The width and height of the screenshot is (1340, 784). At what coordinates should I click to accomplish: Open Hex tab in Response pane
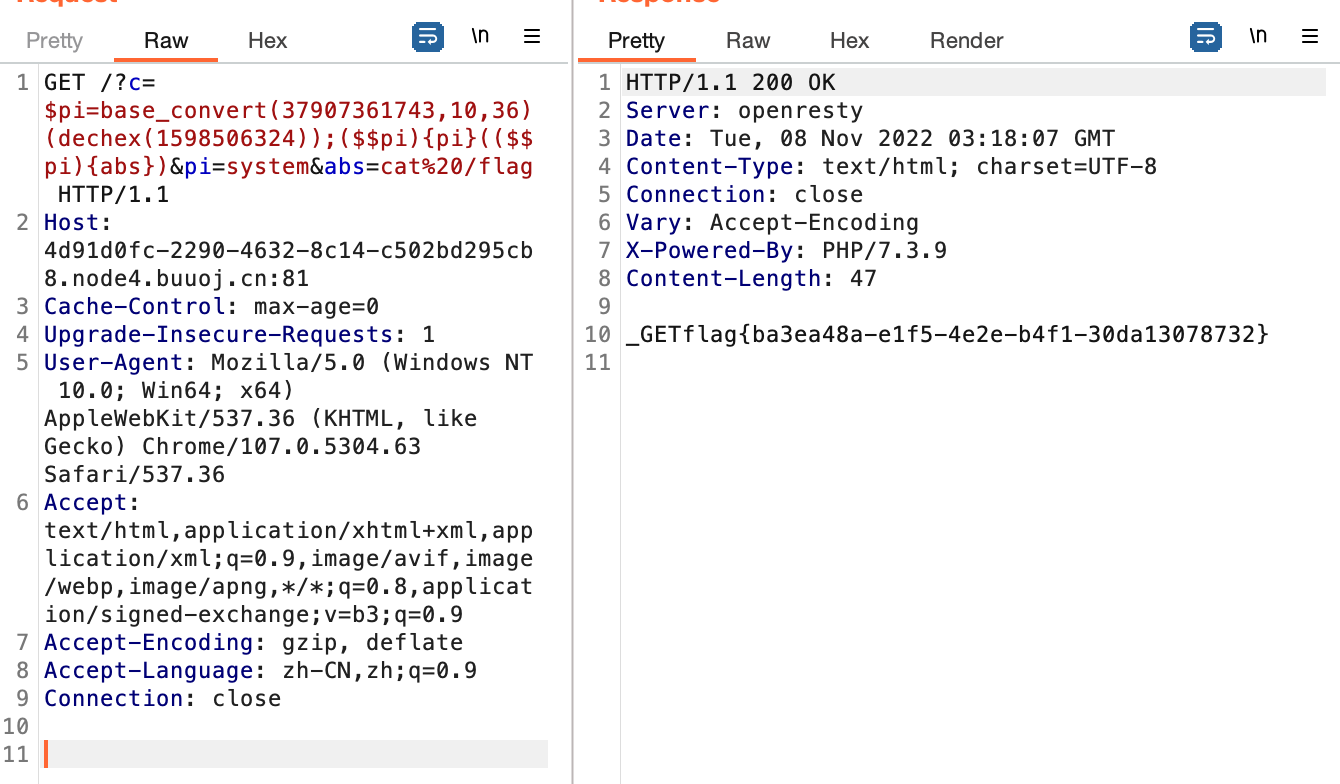click(x=850, y=40)
